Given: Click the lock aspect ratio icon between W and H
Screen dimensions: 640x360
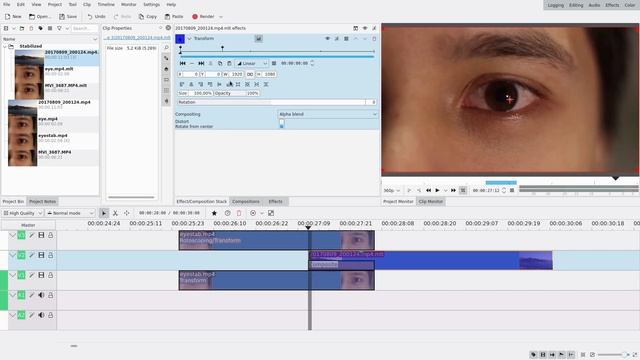Looking at the screenshot, I should [x=250, y=74].
